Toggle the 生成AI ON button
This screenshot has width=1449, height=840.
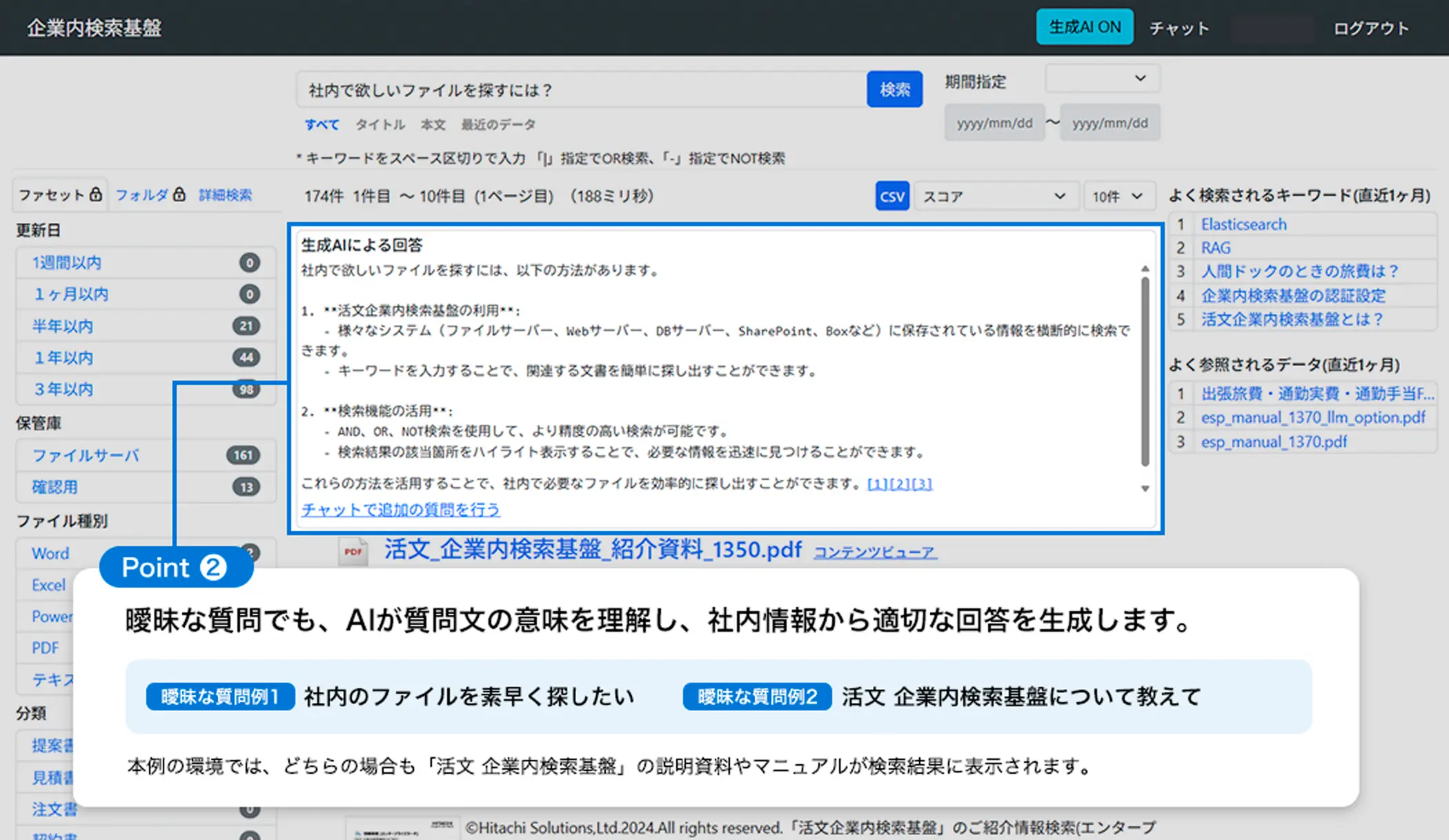(x=1084, y=28)
